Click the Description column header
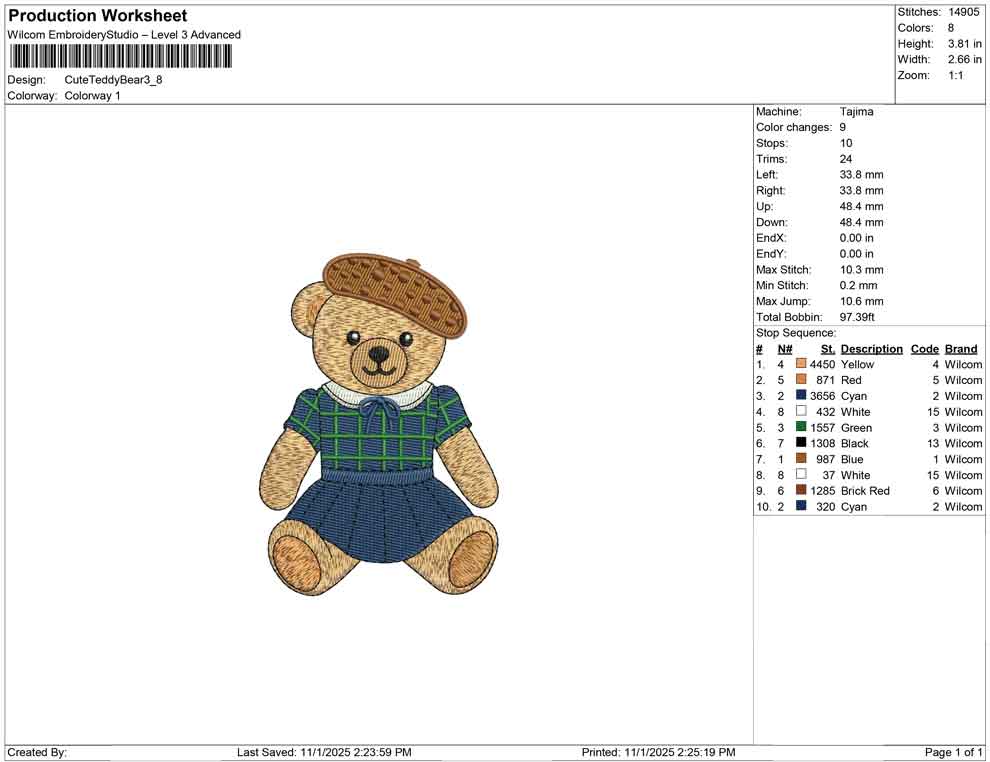990x762 pixels. [871, 348]
